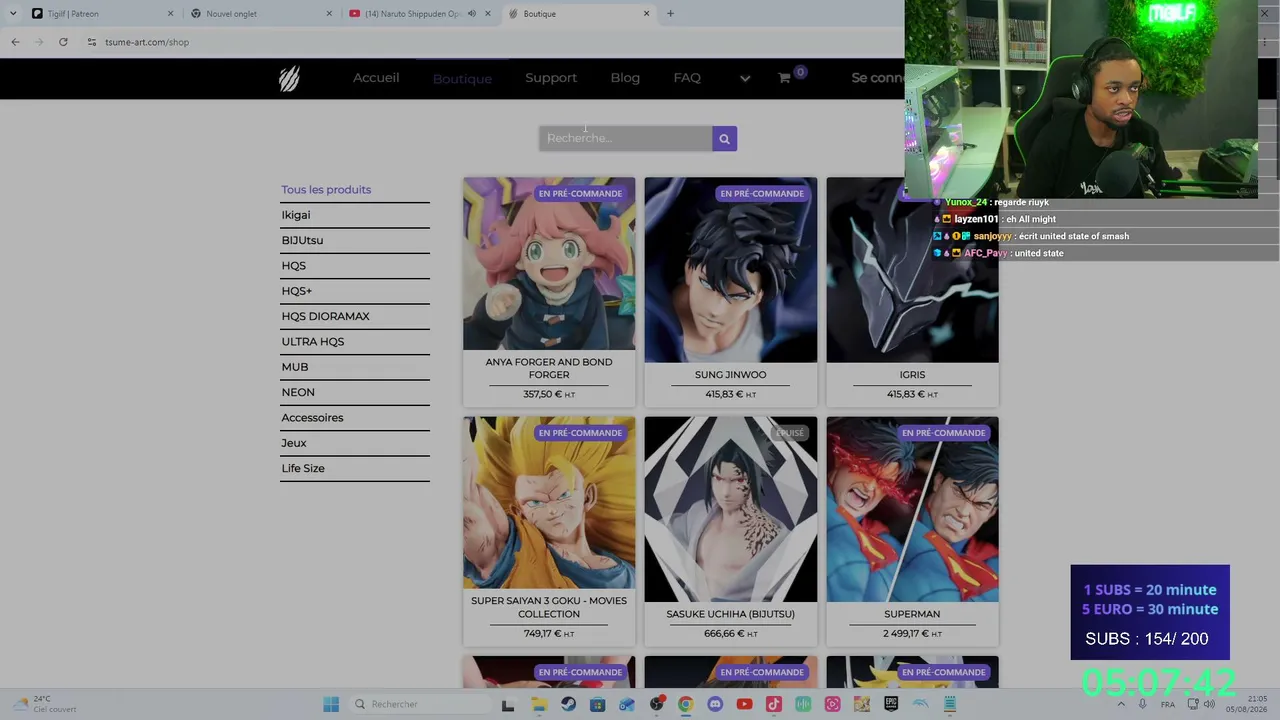Open the shopping cart icon
Image resolution: width=1280 pixels, height=720 pixels.
pyautogui.click(x=785, y=78)
